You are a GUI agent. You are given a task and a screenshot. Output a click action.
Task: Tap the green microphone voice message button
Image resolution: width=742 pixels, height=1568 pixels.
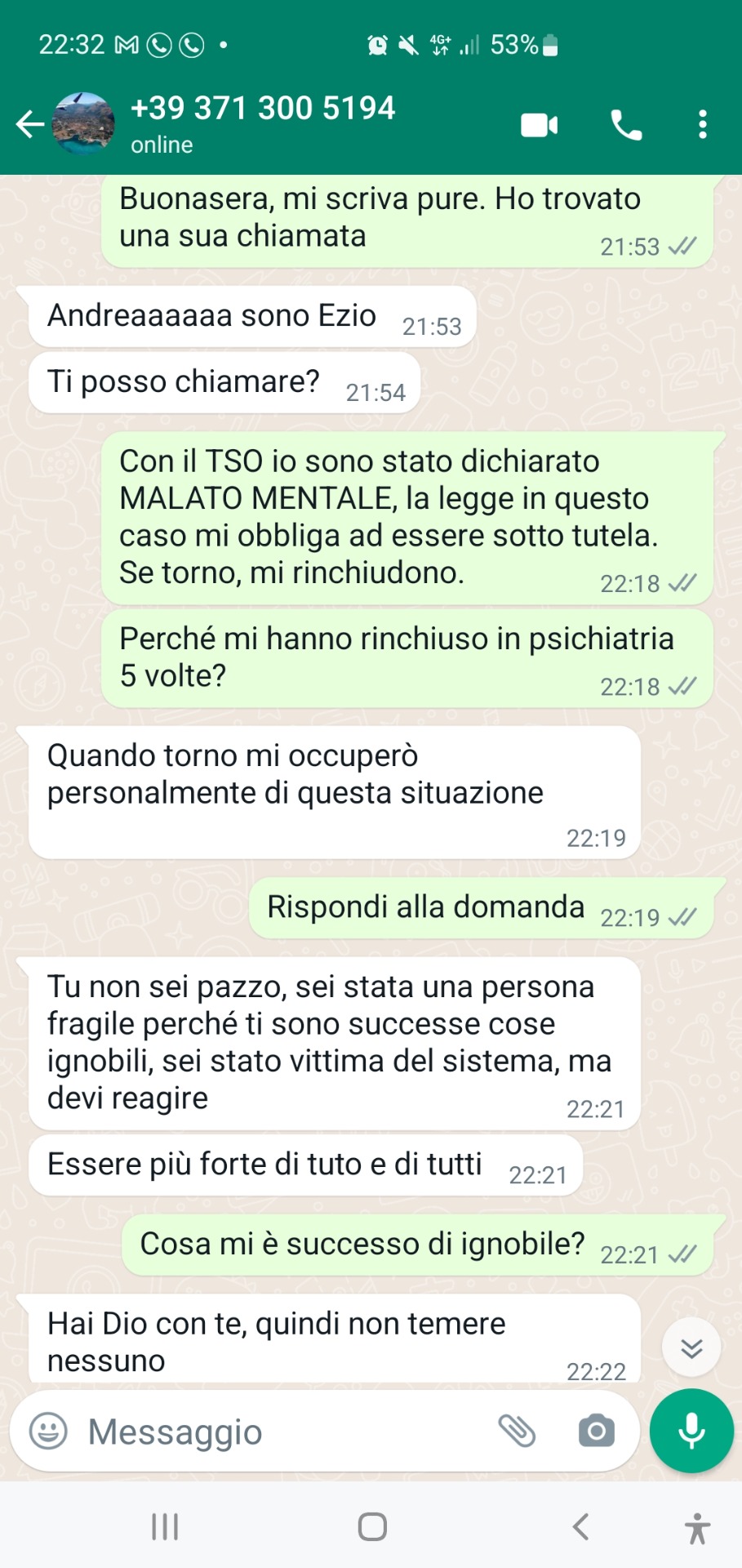(x=691, y=1431)
